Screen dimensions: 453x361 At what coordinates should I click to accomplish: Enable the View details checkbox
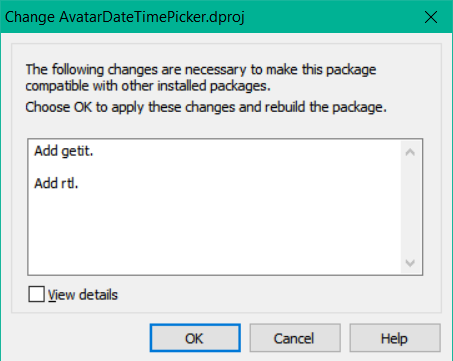pos(36,294)
